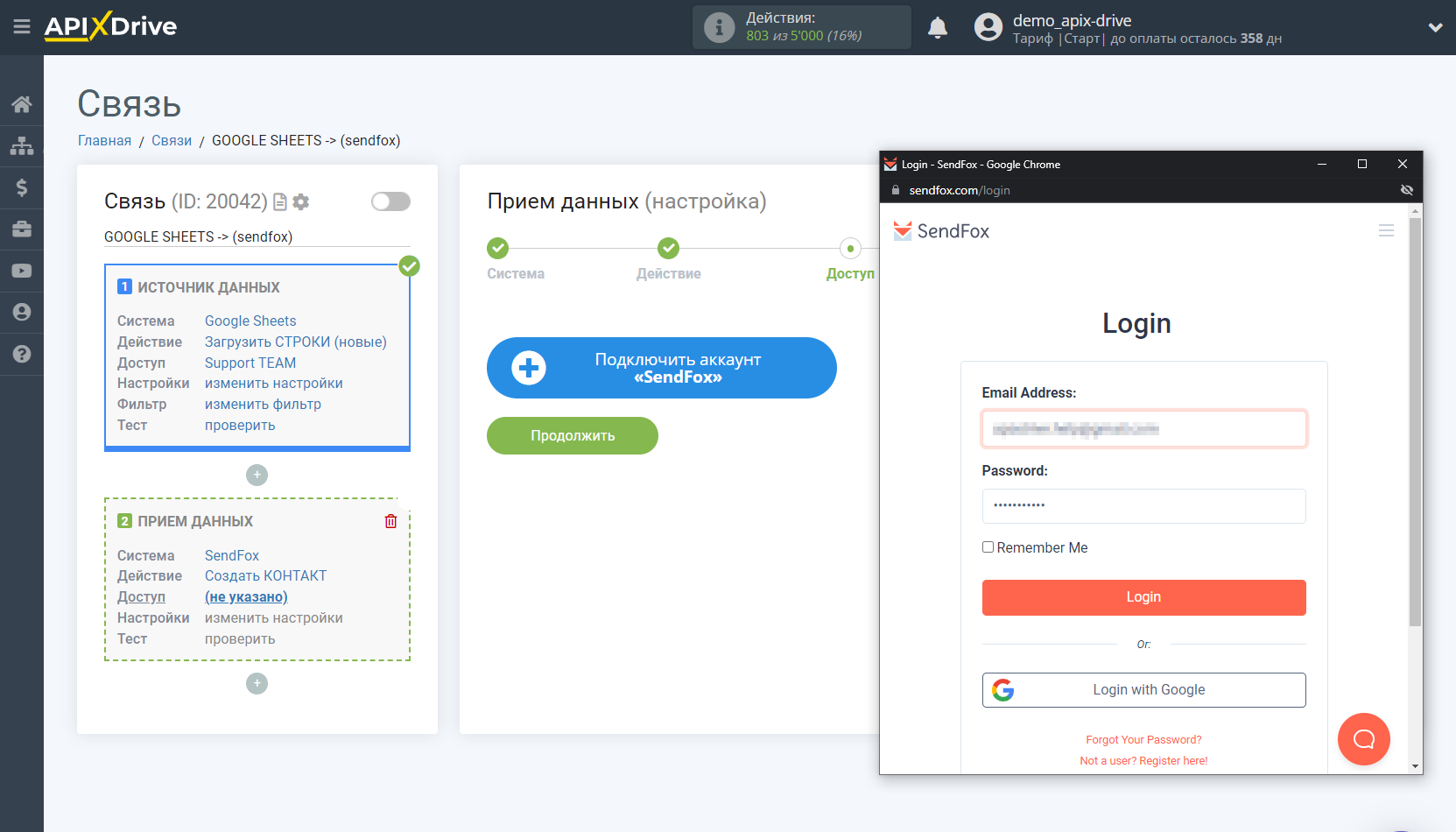
Task: Open video tutorials icon in sidebar
Action: coord(22,271)
